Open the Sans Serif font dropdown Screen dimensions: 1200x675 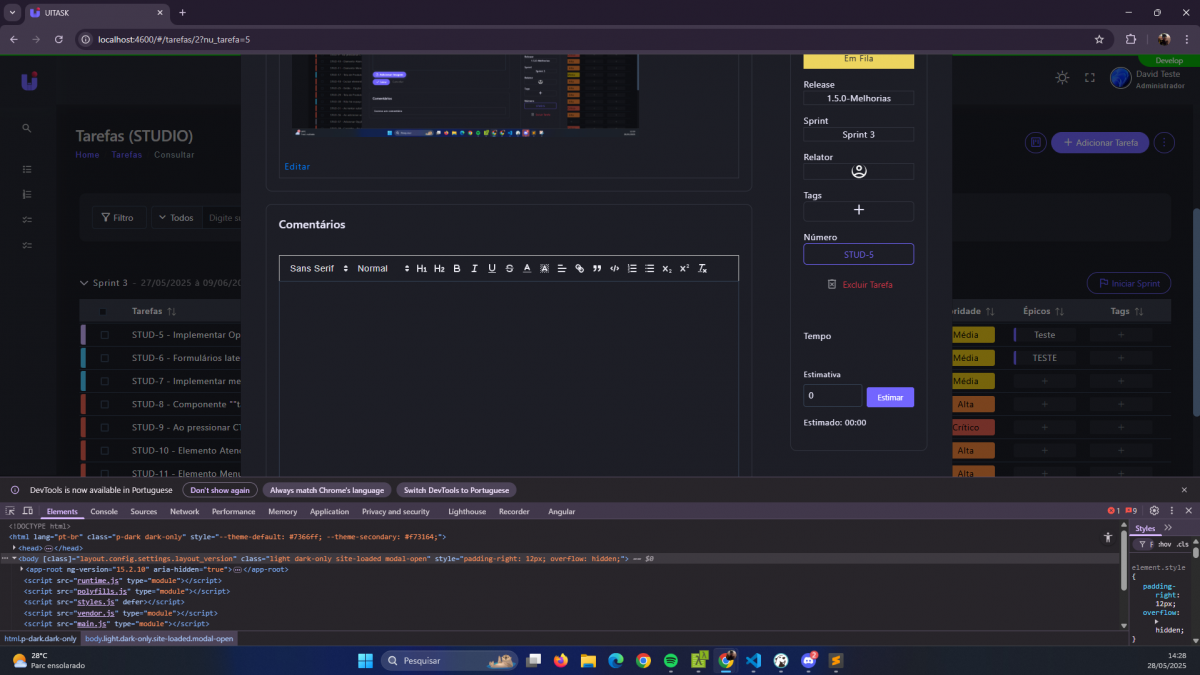[318, 269]
